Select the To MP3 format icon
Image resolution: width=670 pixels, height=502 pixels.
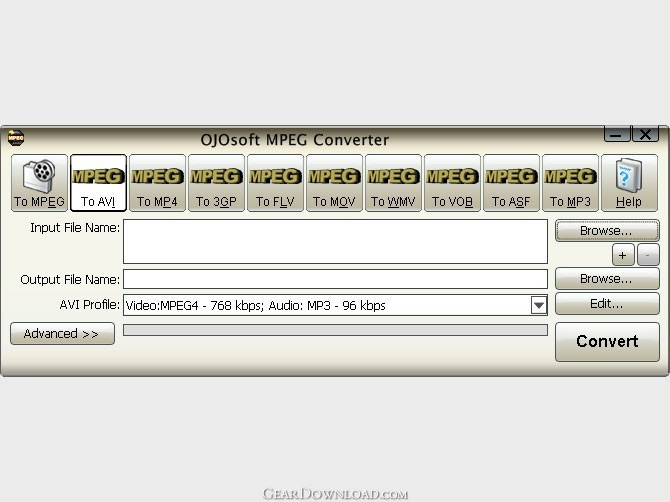570,183
